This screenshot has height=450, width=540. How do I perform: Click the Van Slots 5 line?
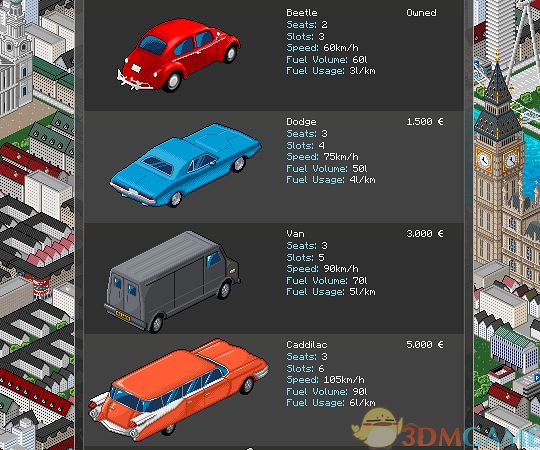(x=305, y=258)
